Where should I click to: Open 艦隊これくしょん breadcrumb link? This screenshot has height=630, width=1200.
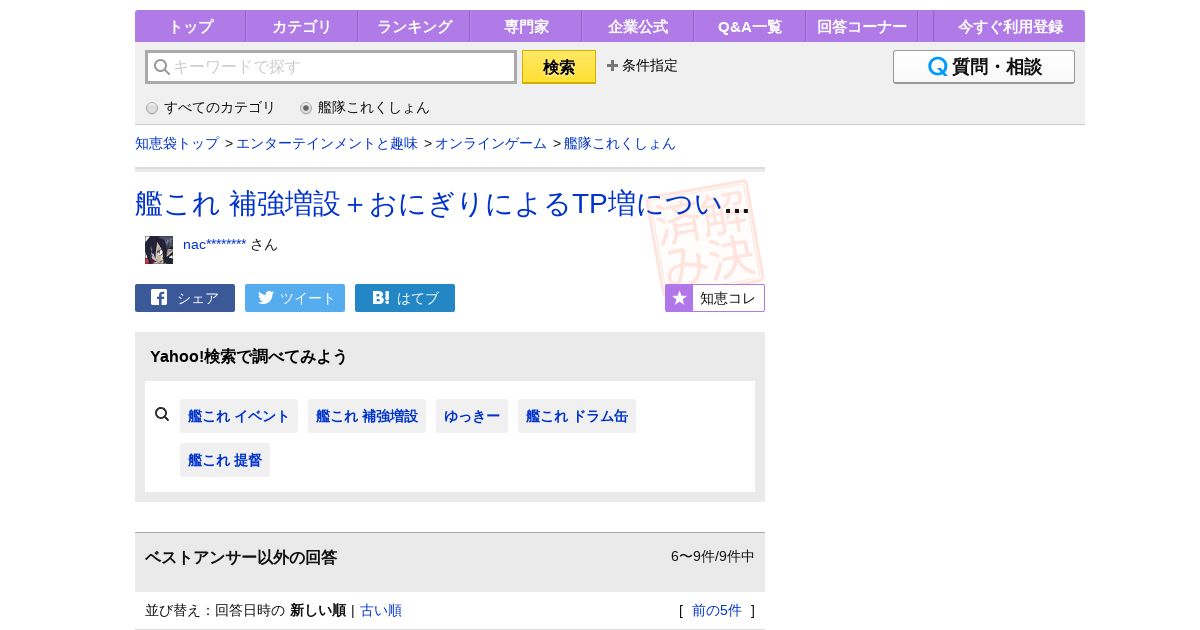point(620,143)
